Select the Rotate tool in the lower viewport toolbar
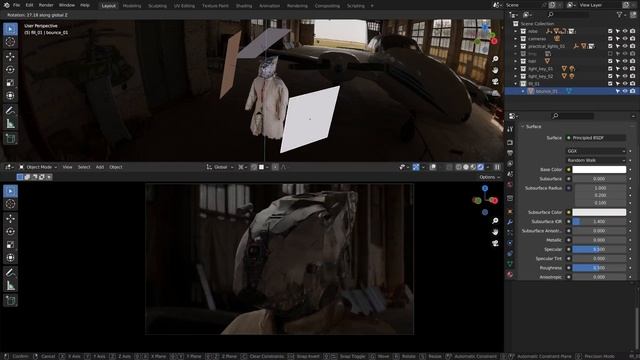Screen dimensions: 640x360 coord(10,231)
